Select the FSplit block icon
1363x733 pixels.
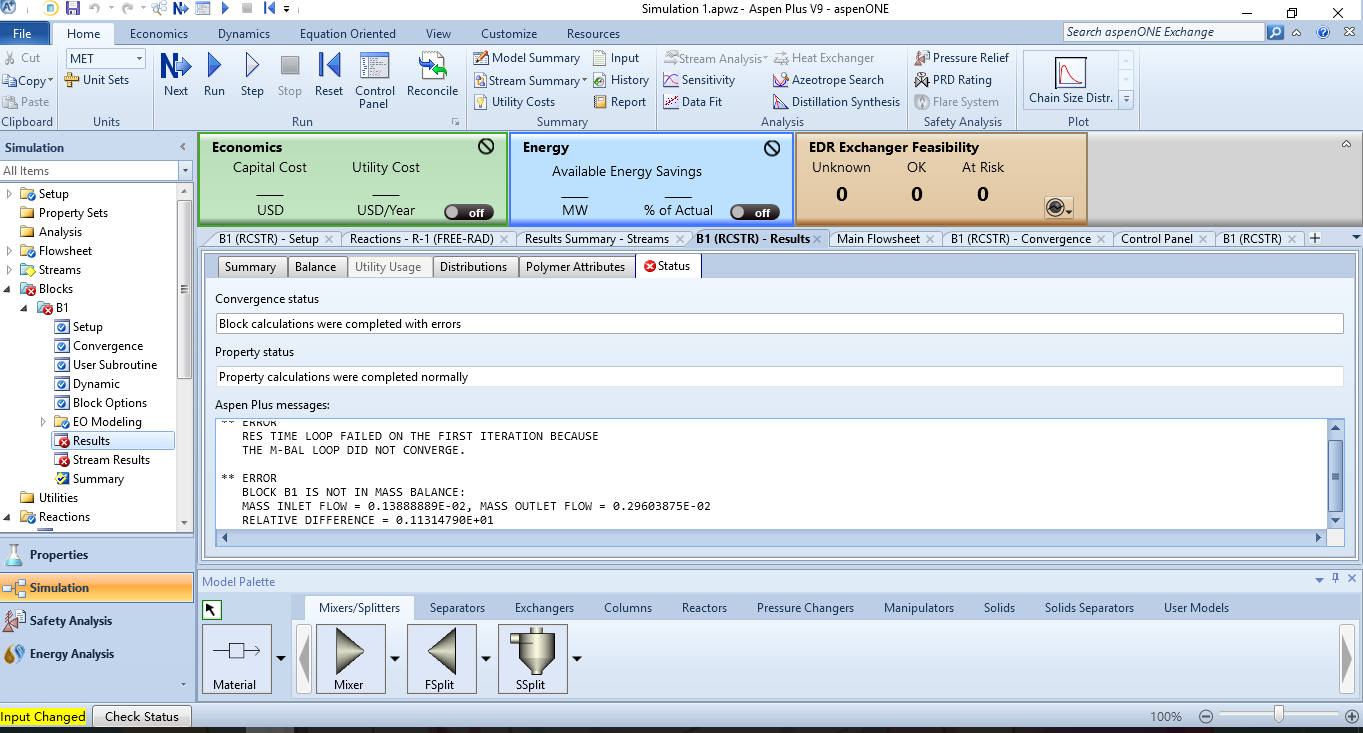pos(441,657)
